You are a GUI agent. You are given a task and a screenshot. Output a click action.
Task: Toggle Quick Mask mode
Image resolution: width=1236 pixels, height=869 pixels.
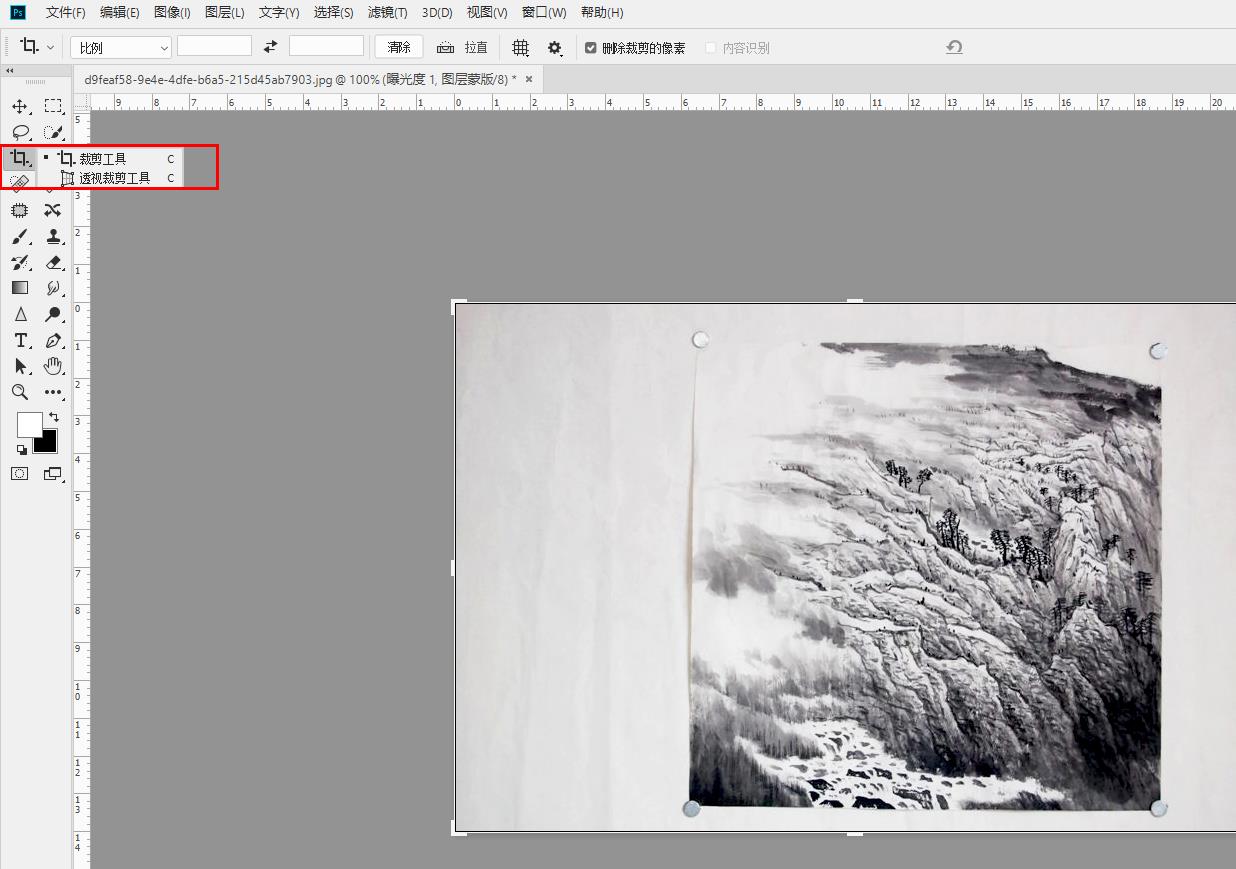(20, 474)
